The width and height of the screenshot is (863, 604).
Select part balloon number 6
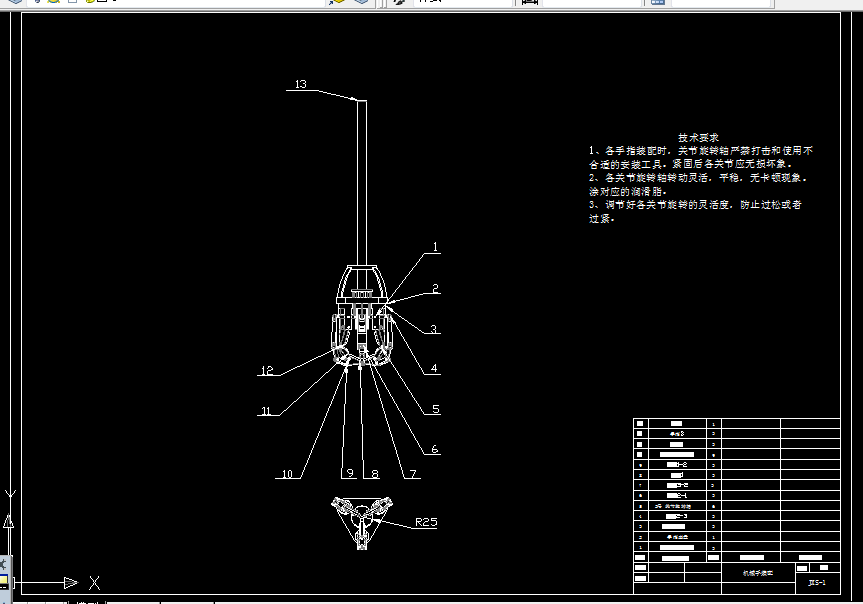pos(435,449)
